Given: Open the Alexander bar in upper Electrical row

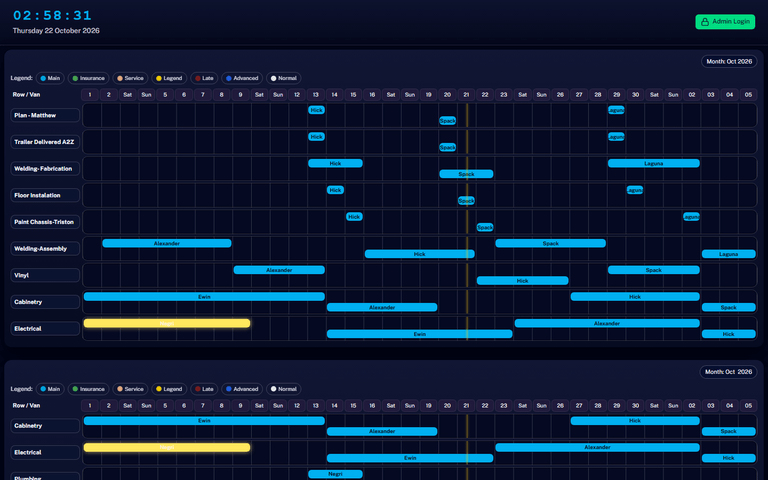Looking at the screenshot, I should click(x=607, y=323).
